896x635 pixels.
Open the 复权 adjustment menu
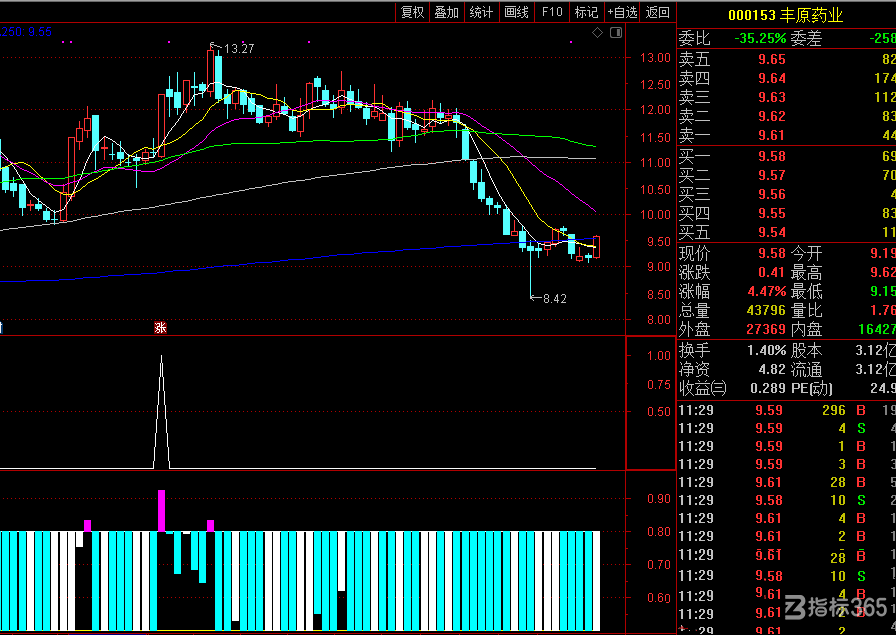point(413,12)
